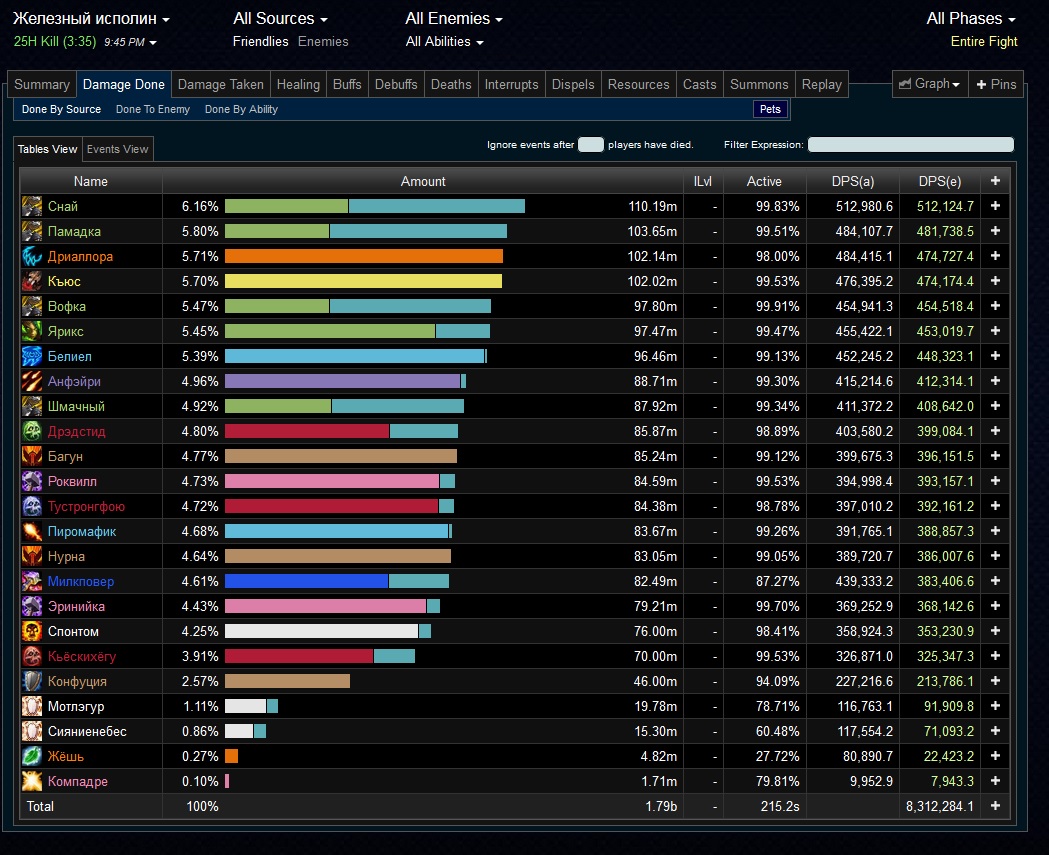Click the class icon next to Снай

click(32, 206)
